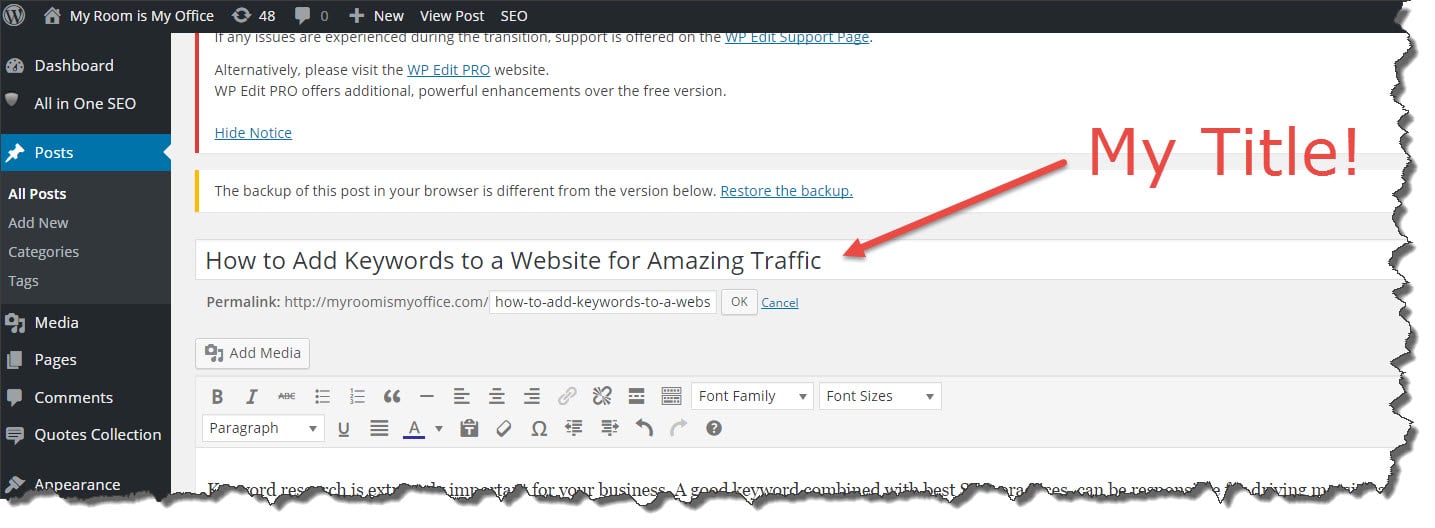Open the Paragraph format dropdown
Image resolution: width=1435 pixels, height=528 pixels.
click(263, 428)
